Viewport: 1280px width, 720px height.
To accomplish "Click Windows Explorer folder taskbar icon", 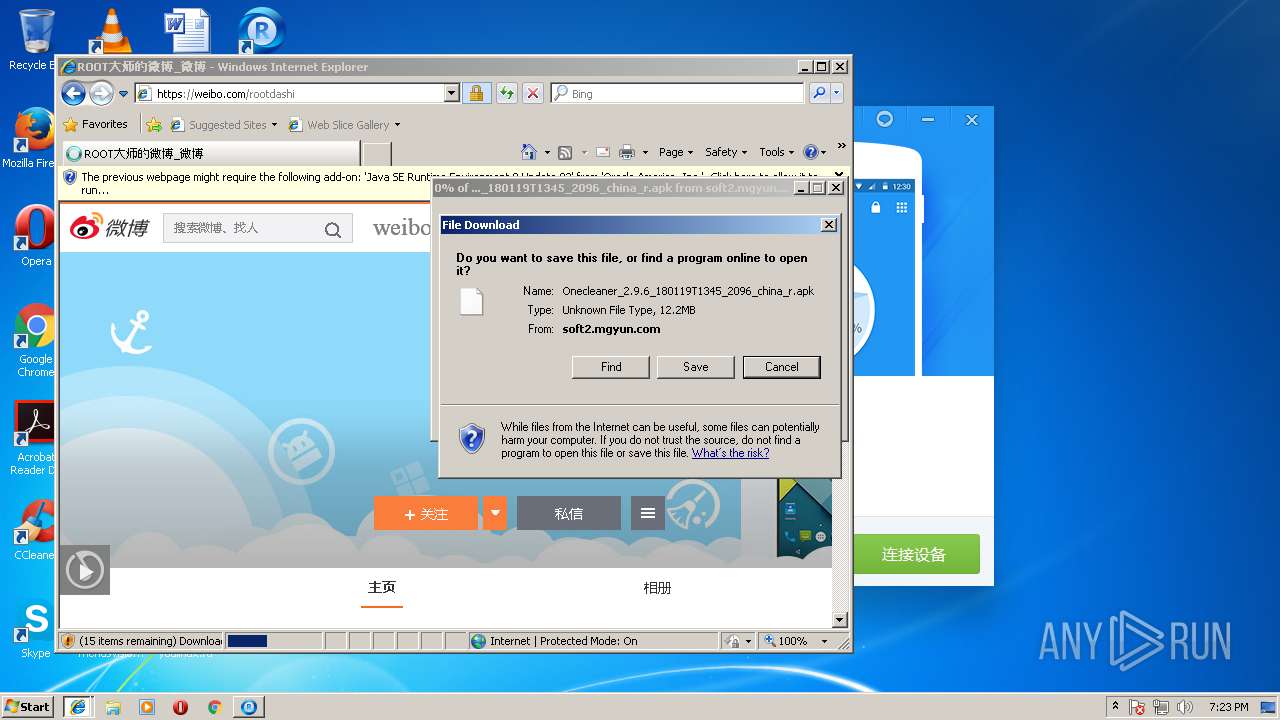I will [x=113, y=706].
